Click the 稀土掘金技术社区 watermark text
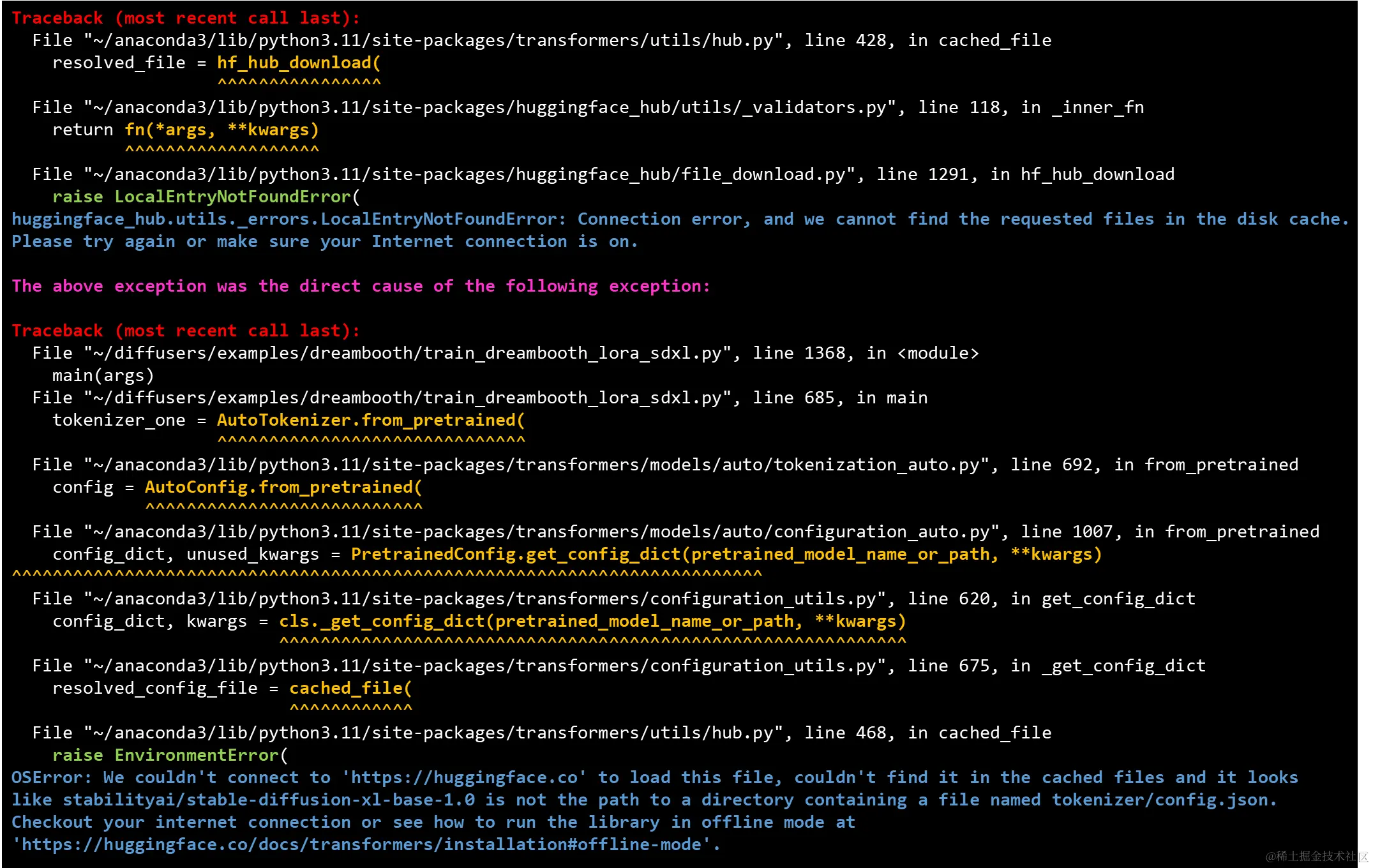 point(1310,856)
